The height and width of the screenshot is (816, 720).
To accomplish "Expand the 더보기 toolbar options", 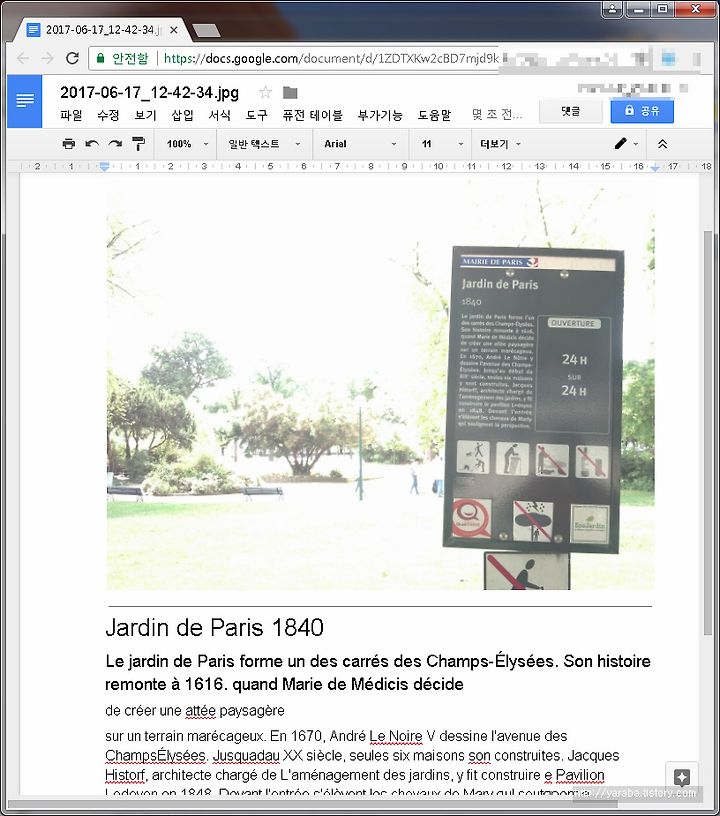I will tap(500, 144).
